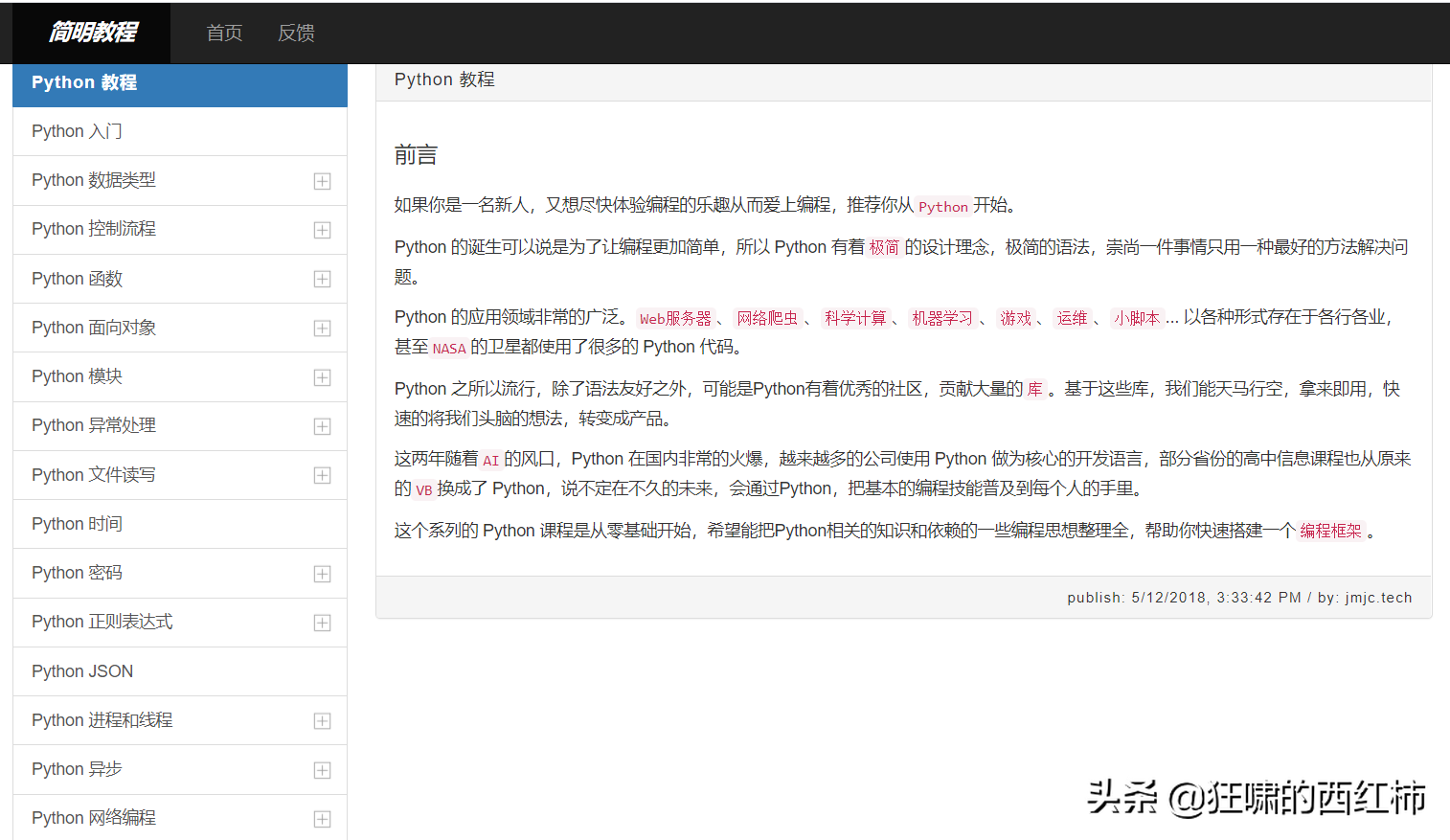
Task: Open 首页 in the top navigation
Action: click(x=224, y=34)
